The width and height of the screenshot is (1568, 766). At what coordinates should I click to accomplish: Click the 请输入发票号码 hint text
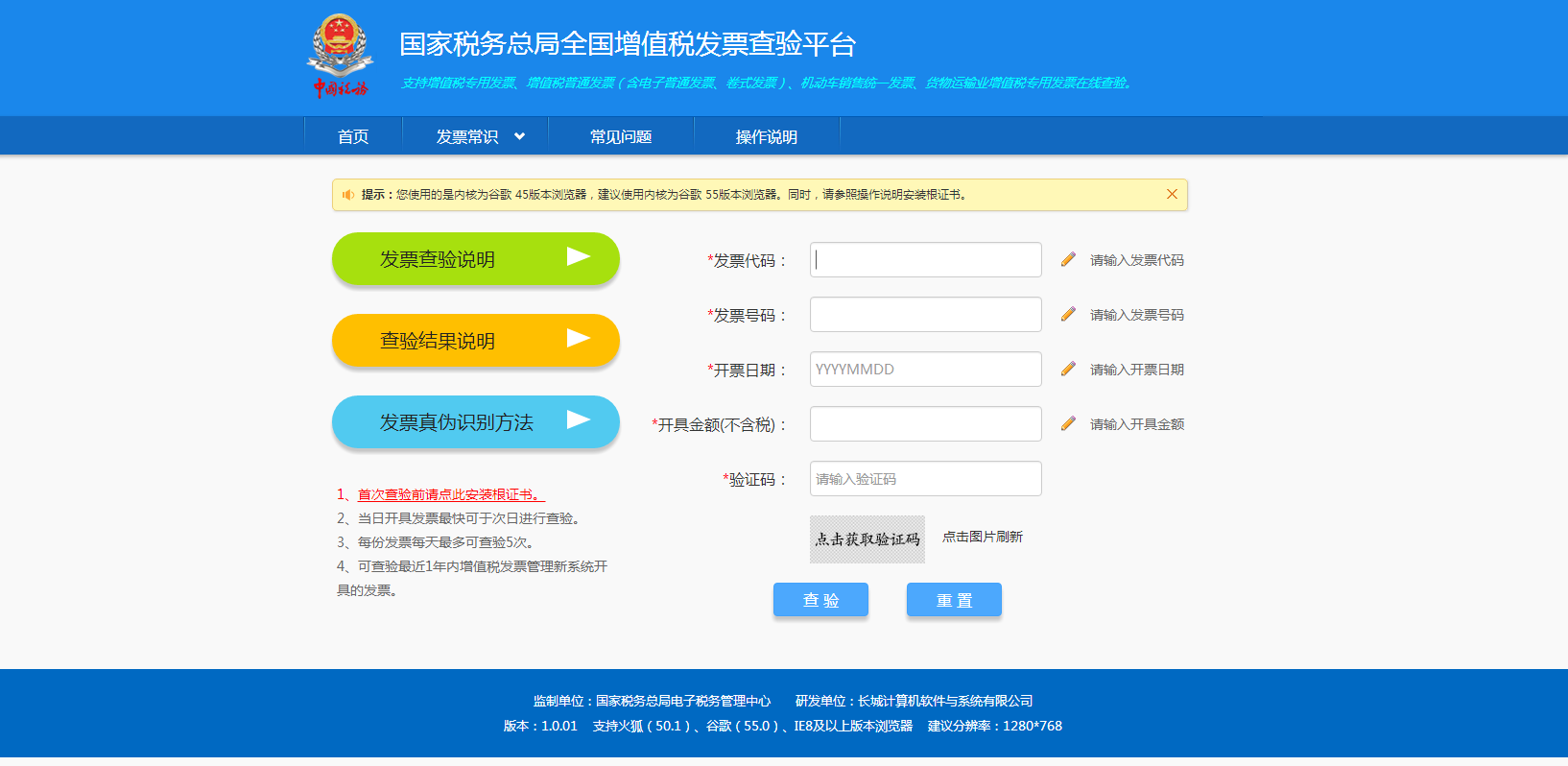tap(1137, 315)
